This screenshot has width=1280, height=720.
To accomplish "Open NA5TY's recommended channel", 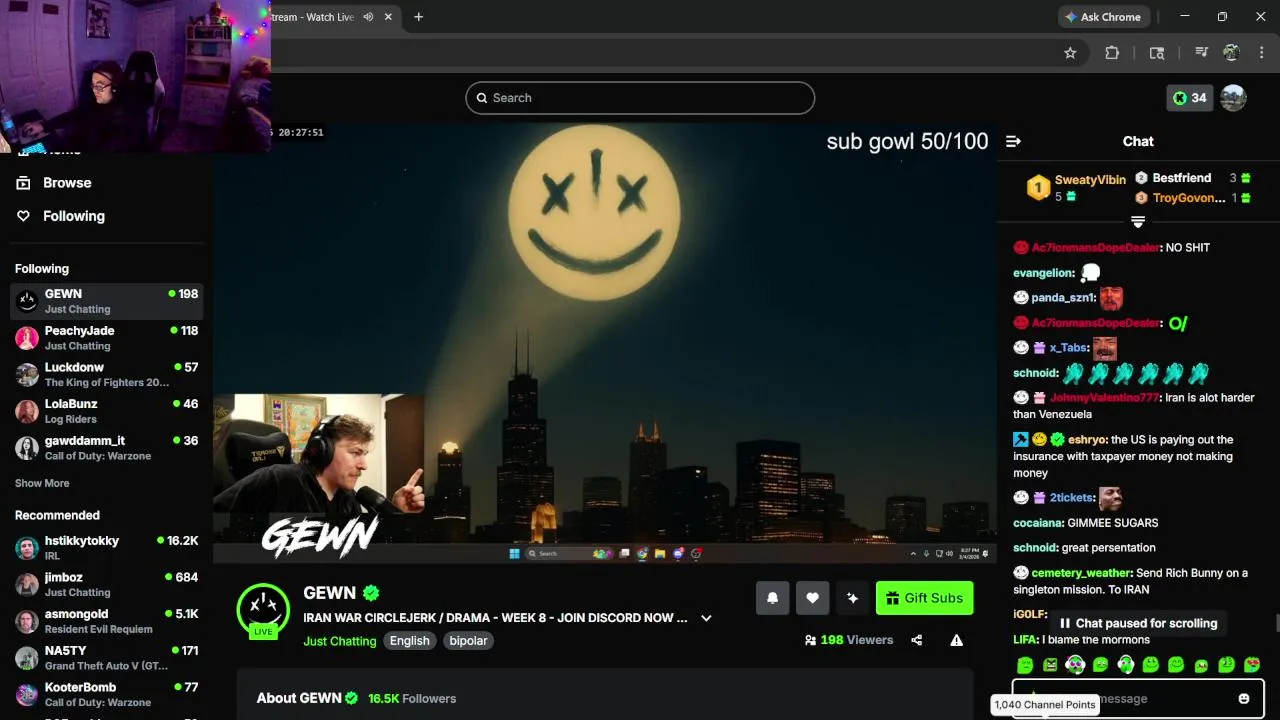I will (106, 658).
